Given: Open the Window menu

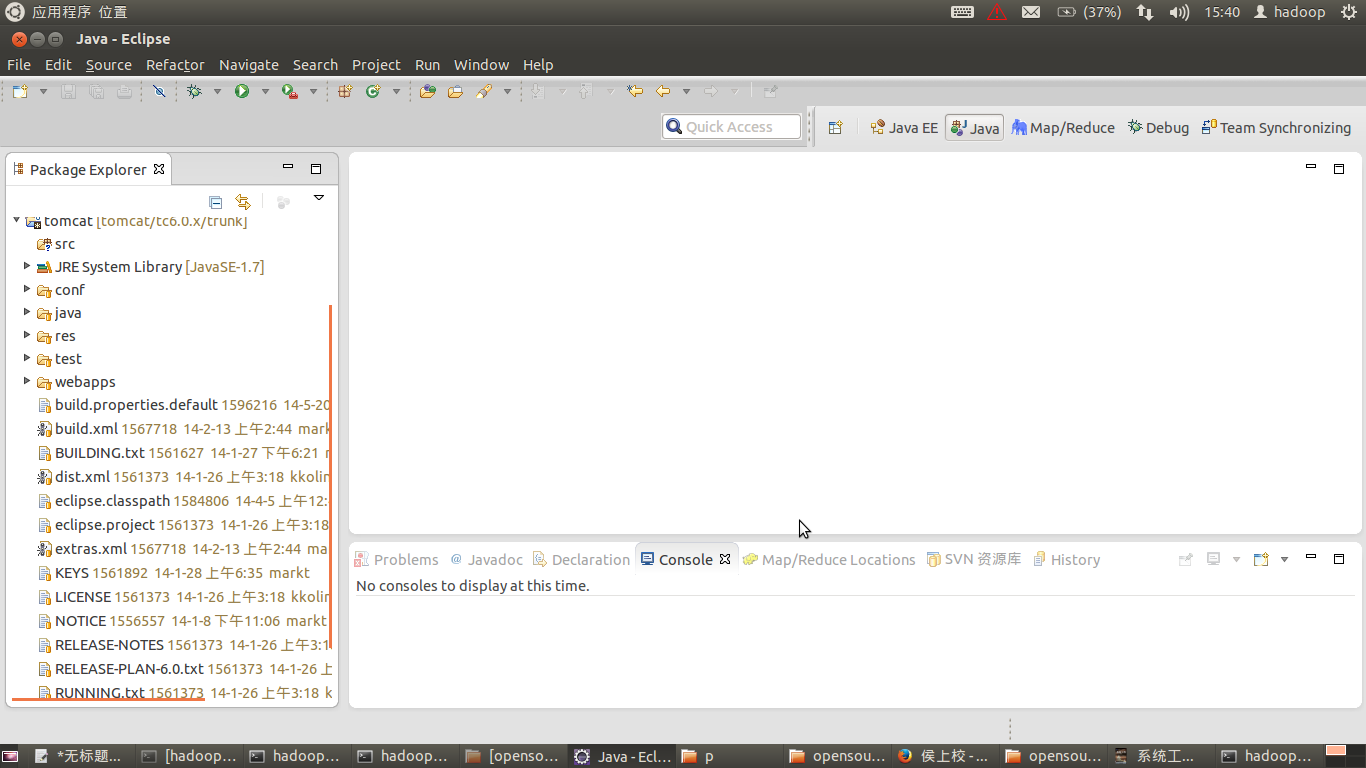Looking at the screenshot, I should coord(481,65).
